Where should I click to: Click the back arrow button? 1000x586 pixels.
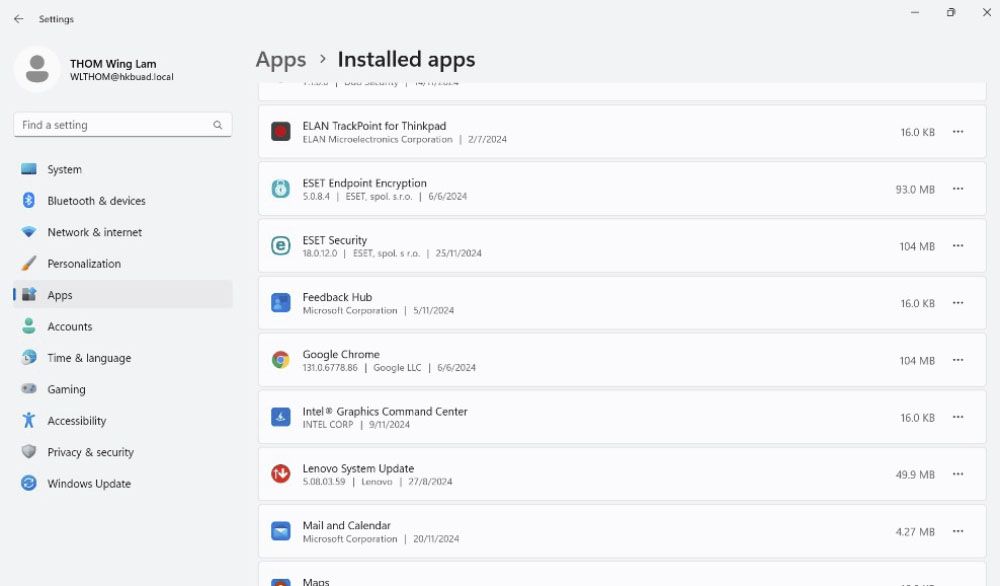click(x=18, y=19)
